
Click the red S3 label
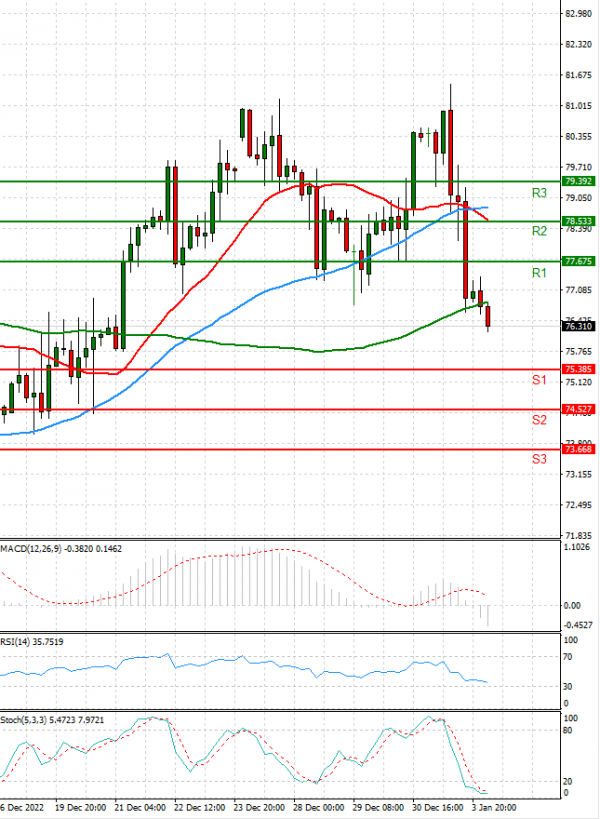point(539,459)
